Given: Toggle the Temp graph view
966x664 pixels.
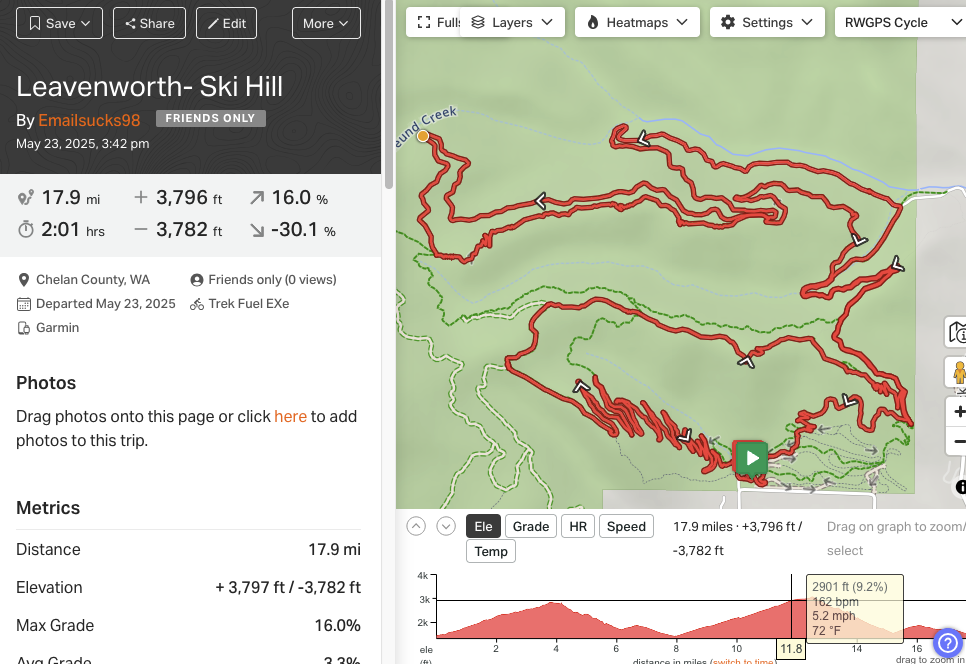Looking at the screenshot, I should 490,551.
